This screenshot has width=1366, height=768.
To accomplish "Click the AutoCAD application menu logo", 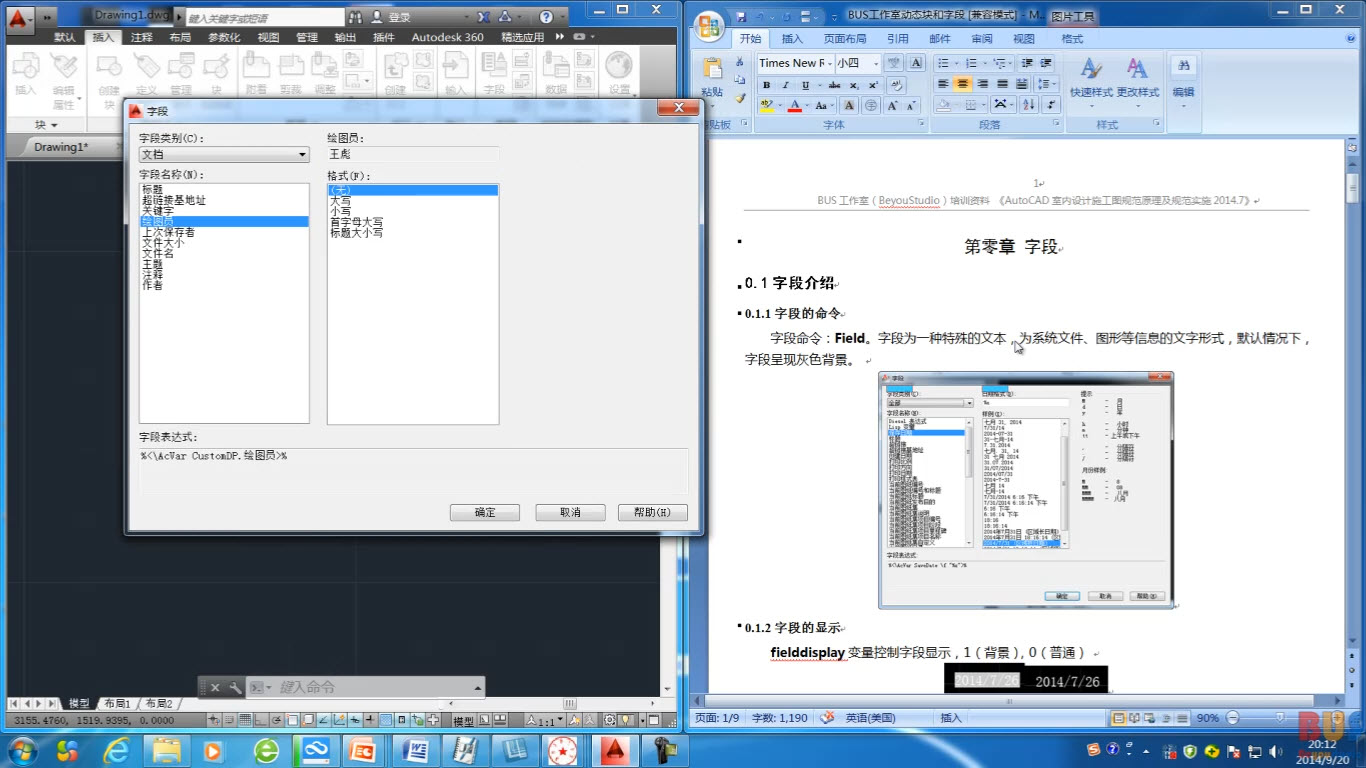I will [x=18, y=18].
